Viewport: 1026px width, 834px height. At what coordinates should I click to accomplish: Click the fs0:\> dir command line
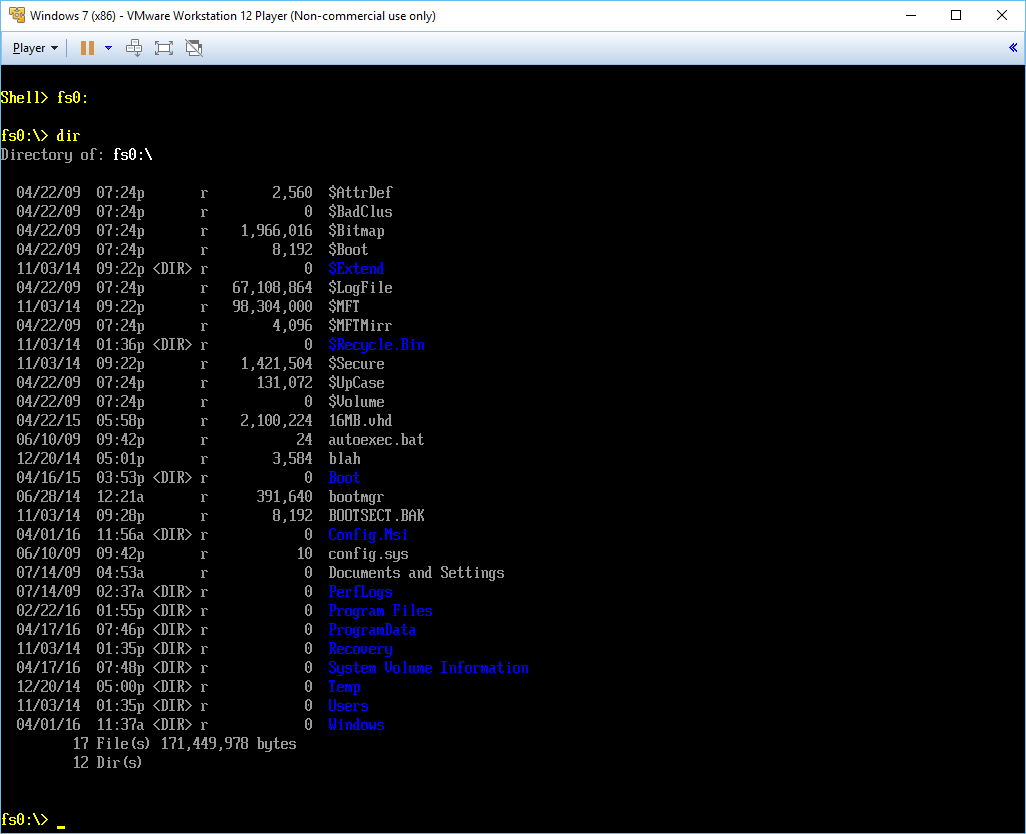click(x=40, y=135)
